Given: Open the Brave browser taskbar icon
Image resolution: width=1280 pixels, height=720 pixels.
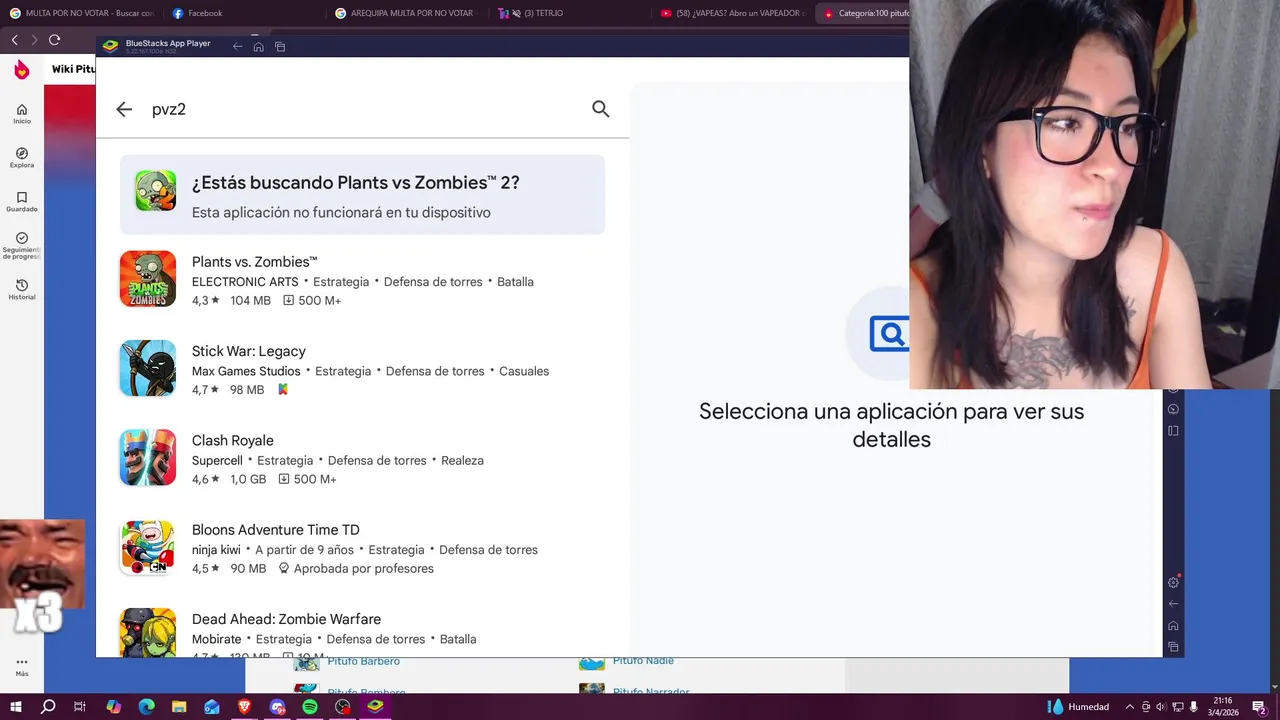Looking at the screenshot, I should point(245,707).
